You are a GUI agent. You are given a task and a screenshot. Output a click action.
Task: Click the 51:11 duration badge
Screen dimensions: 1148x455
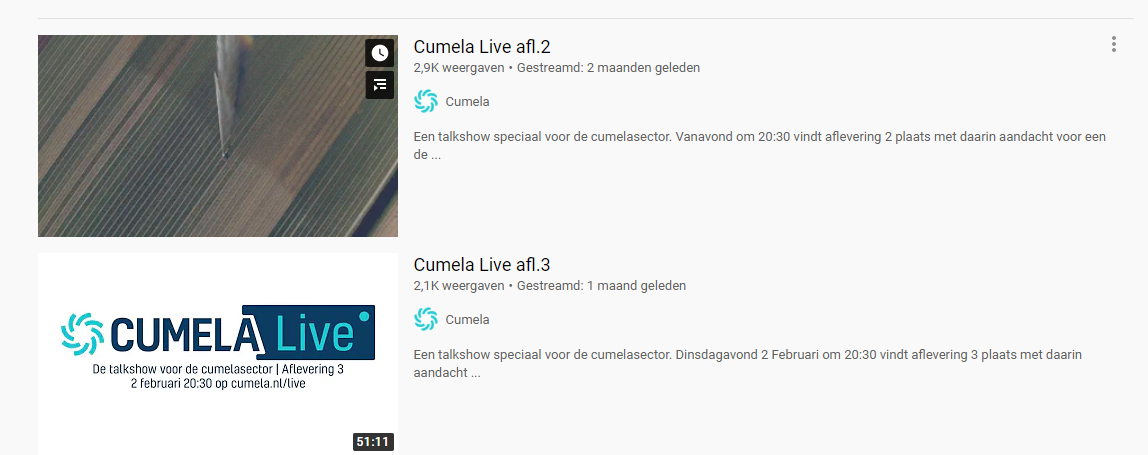(x=373, y=442)
